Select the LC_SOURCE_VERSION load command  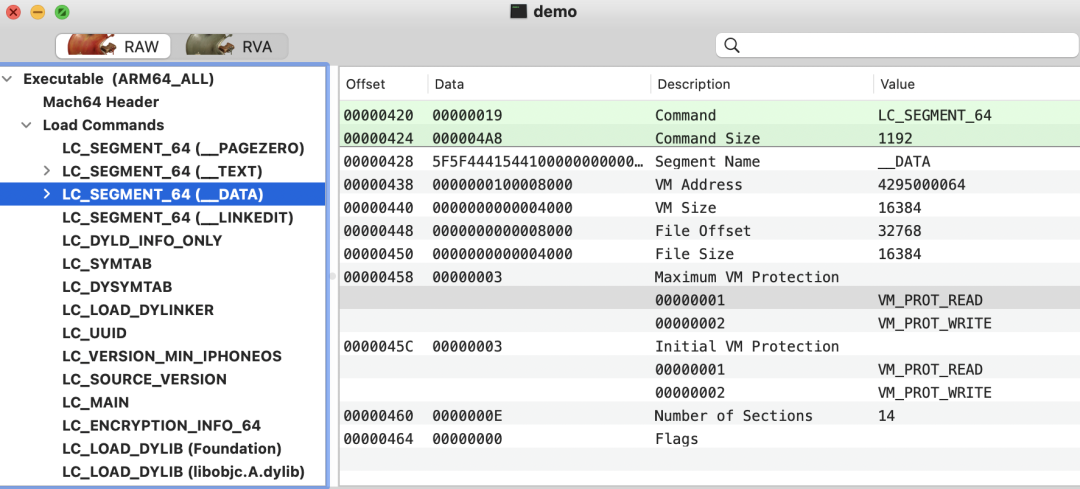pos(144,379)
